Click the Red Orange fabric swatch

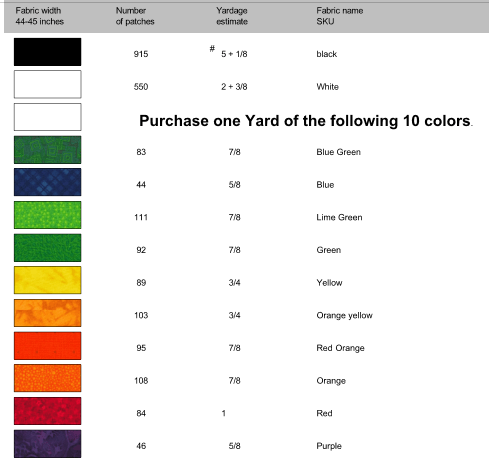pyautogui.click(x=47, y=346)
